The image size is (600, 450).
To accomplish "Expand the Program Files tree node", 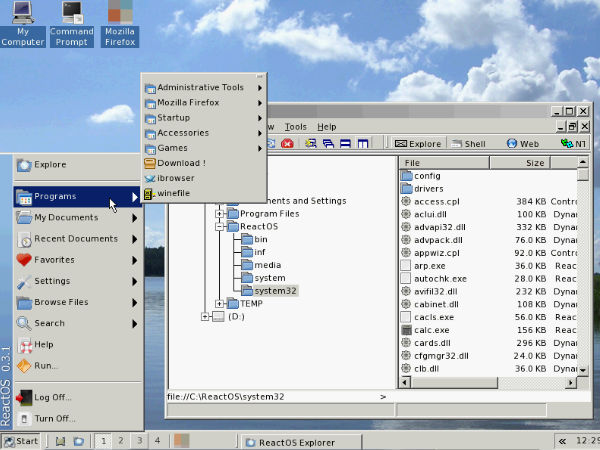I will [220, 213].
